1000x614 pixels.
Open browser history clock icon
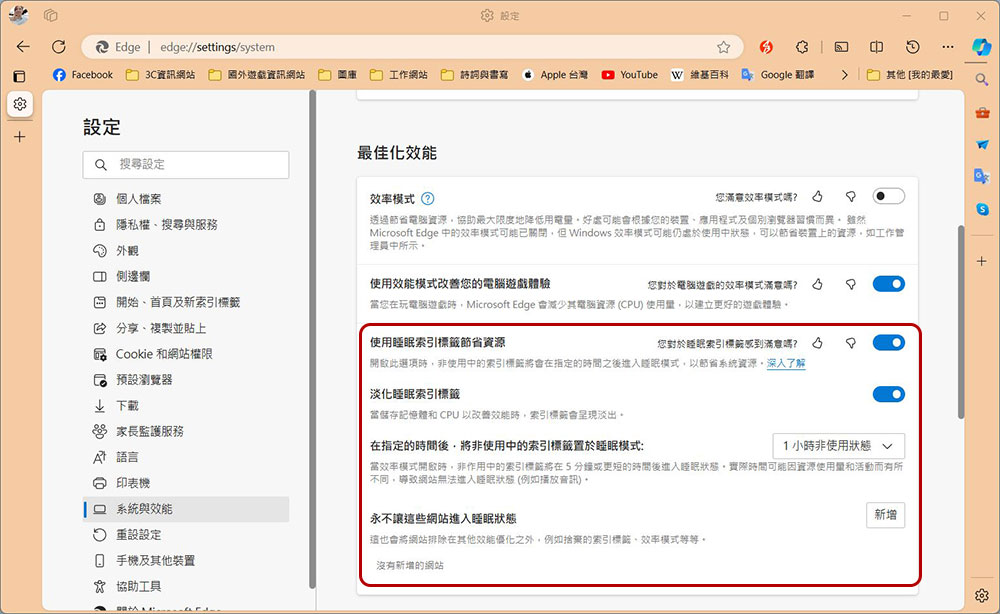[912, 47]
